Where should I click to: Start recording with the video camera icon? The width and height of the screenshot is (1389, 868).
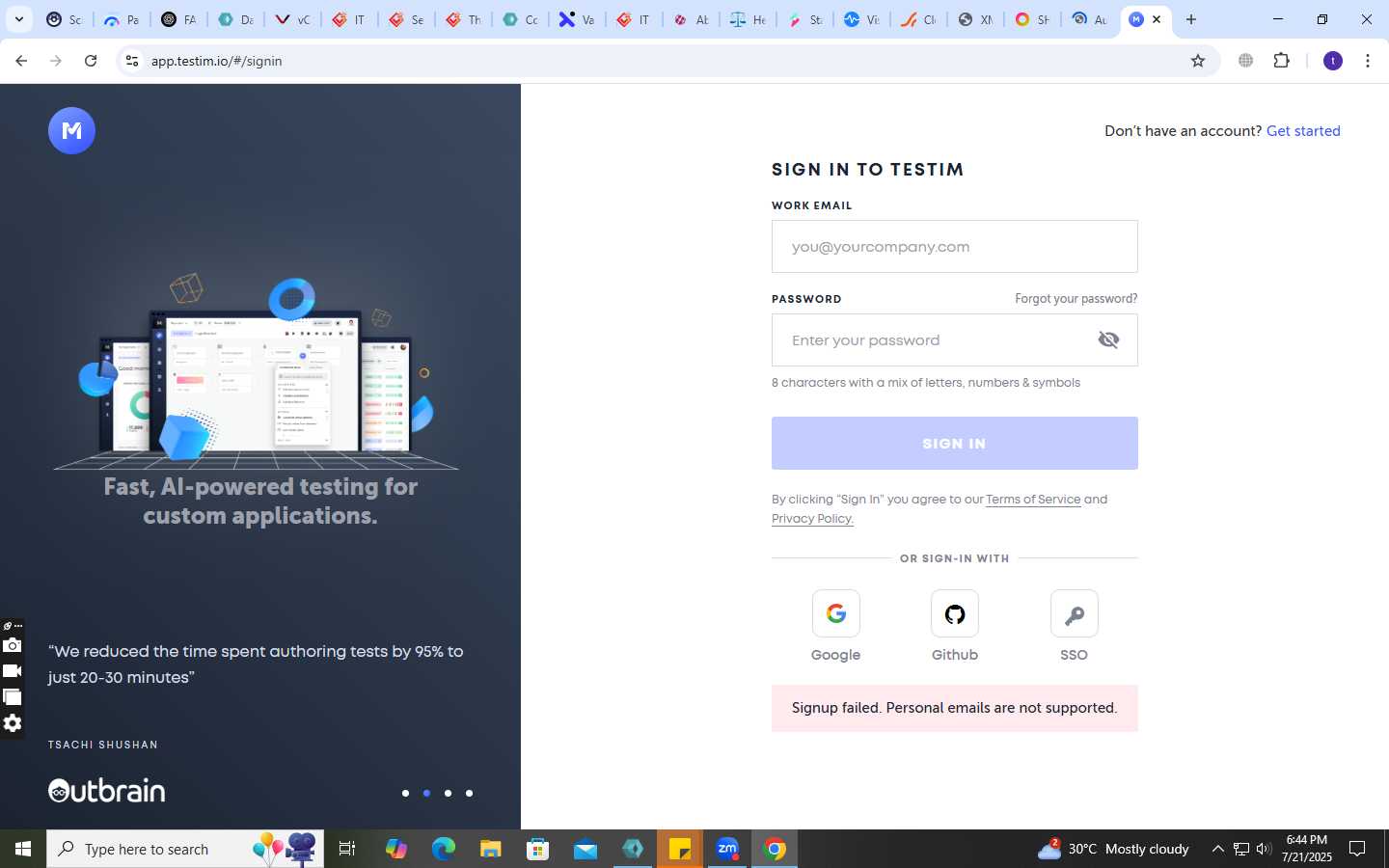pyautogui.click(x=13, y=671)
